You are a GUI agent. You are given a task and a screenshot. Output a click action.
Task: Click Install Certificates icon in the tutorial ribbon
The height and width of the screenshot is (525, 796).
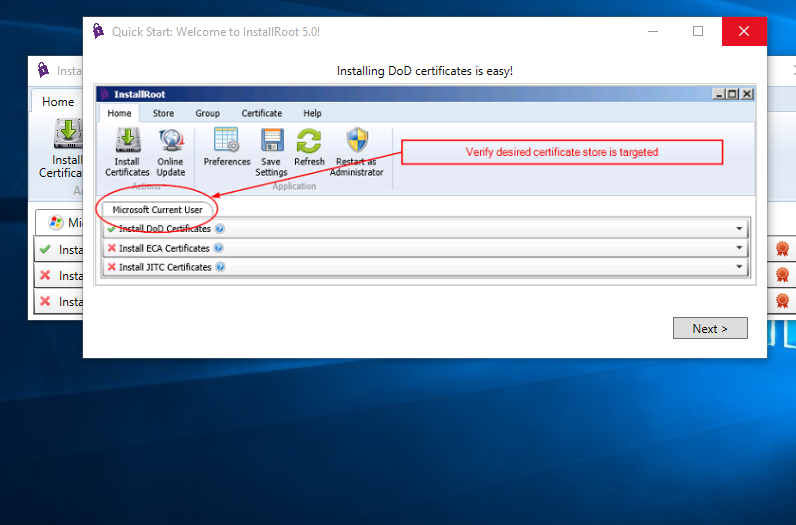(x=128, y=140)
